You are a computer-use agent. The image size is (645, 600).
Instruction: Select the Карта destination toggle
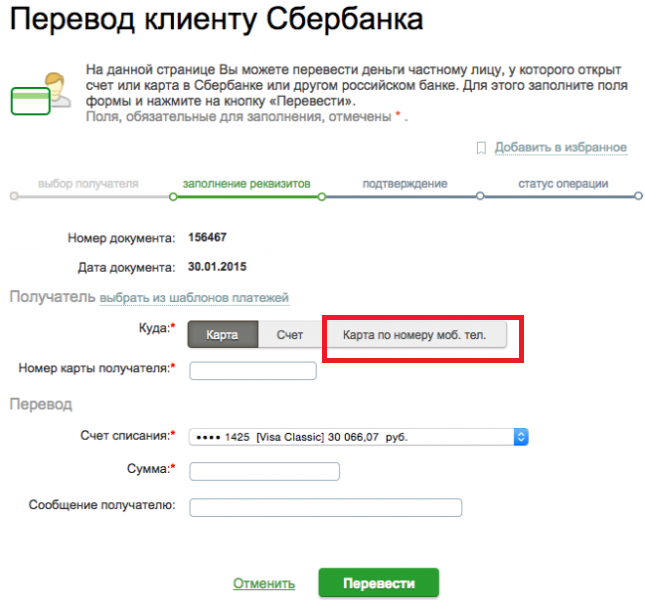pos(223,334)
